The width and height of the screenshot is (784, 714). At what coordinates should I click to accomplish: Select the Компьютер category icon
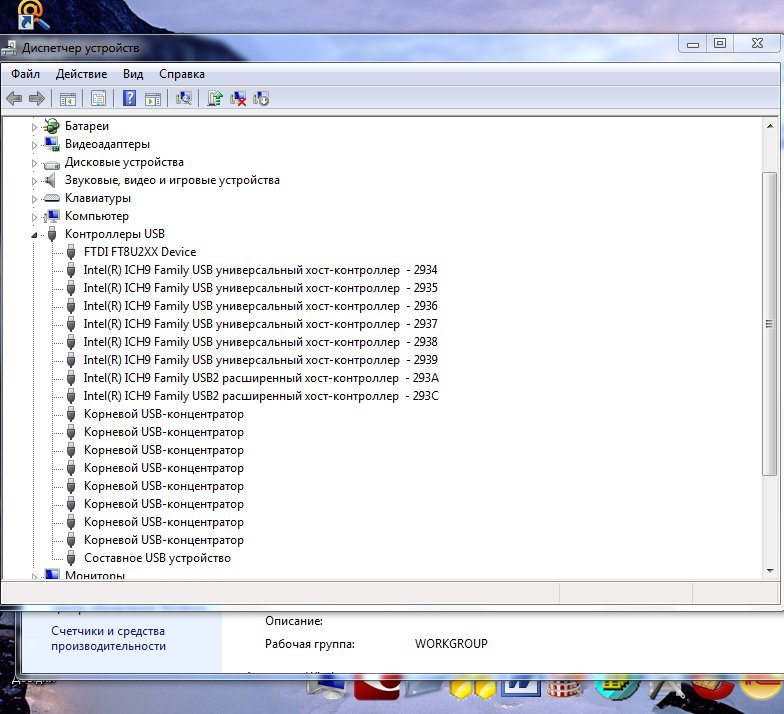point(52,216)
